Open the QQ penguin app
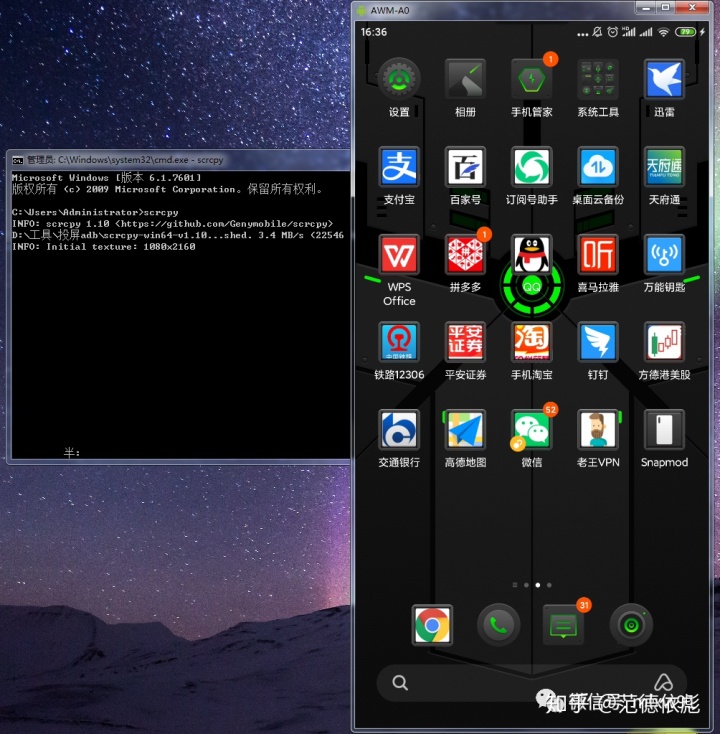Screen dimensions: 720x734 [531, 254]
